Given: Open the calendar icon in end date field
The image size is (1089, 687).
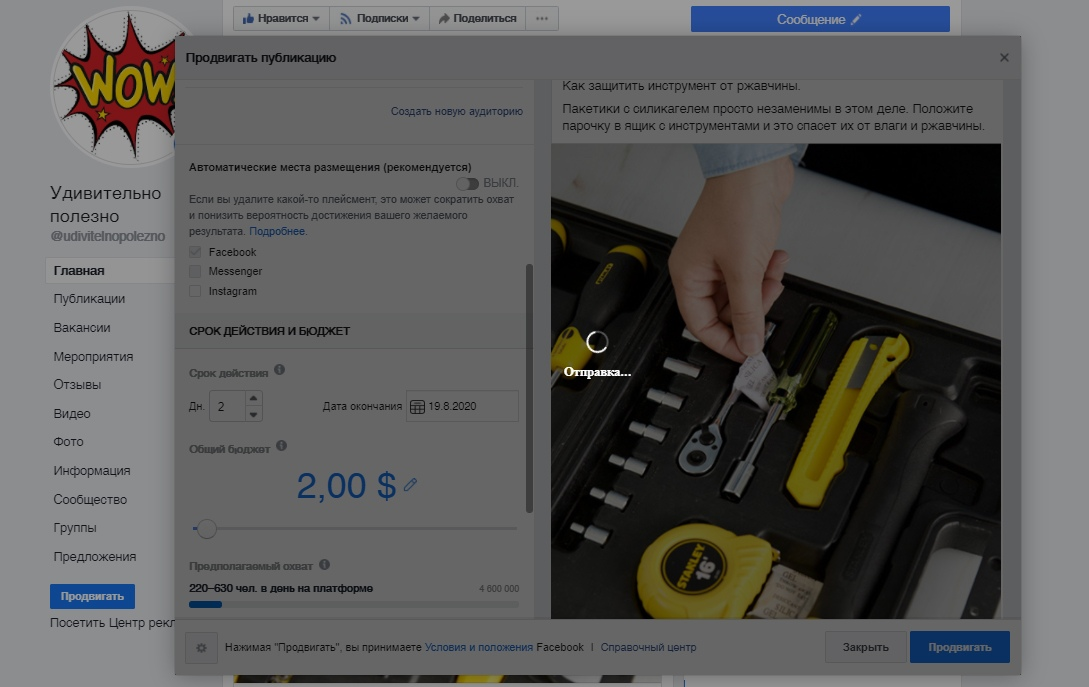Looking at the screenshot, I should [417, 407].
